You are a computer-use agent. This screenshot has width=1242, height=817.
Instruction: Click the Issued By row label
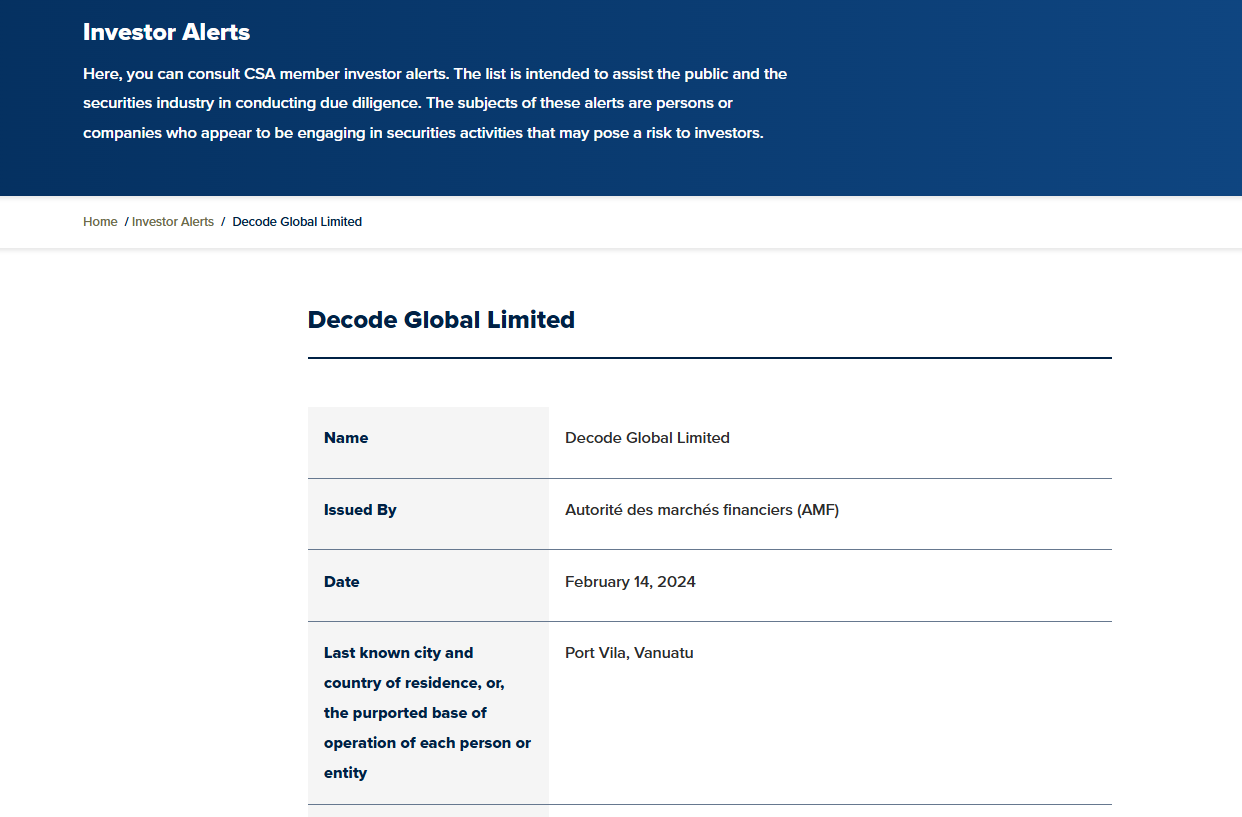pos(360,510)
